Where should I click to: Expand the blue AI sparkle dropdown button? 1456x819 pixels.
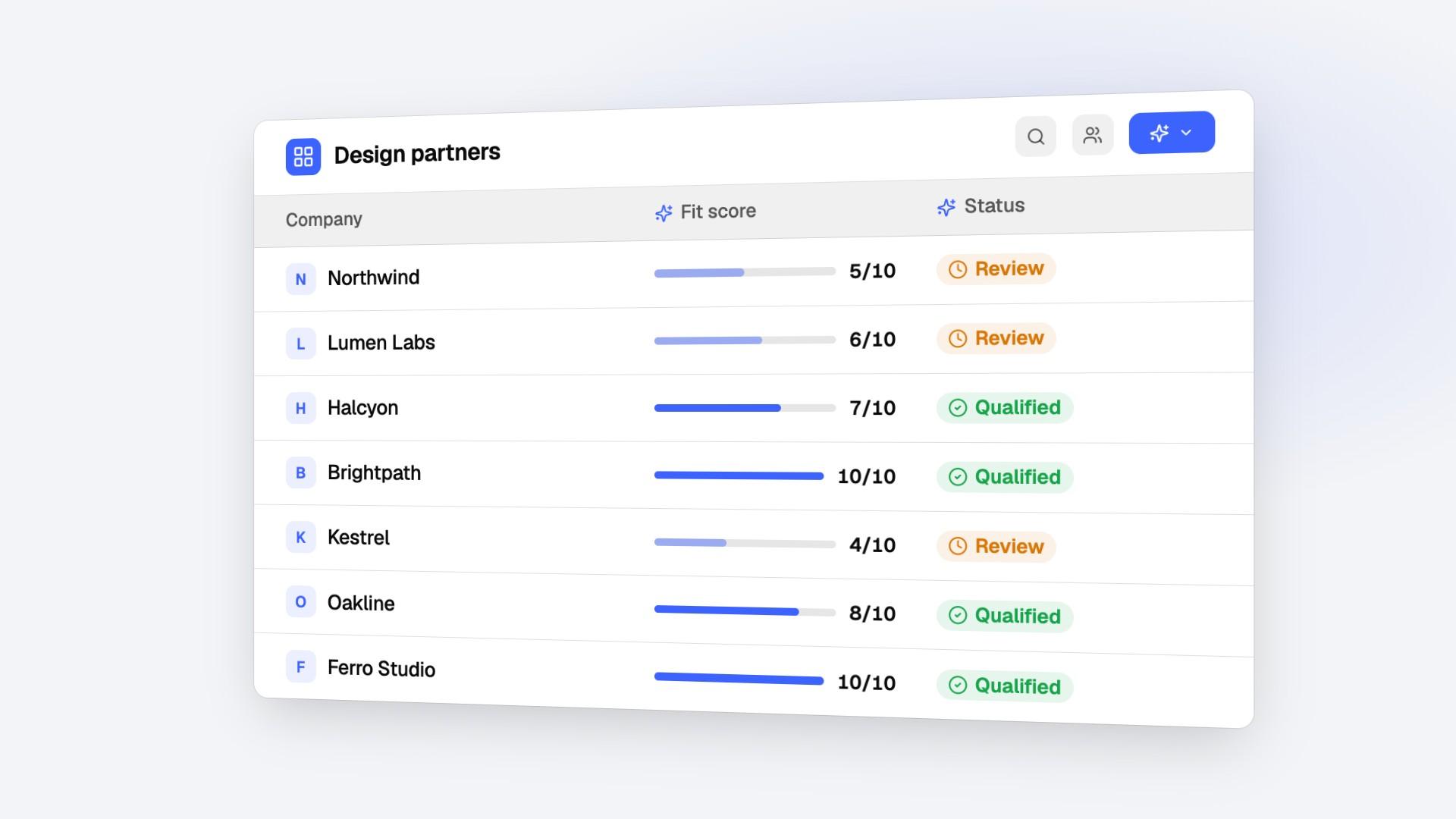[x=1172, y=133]
